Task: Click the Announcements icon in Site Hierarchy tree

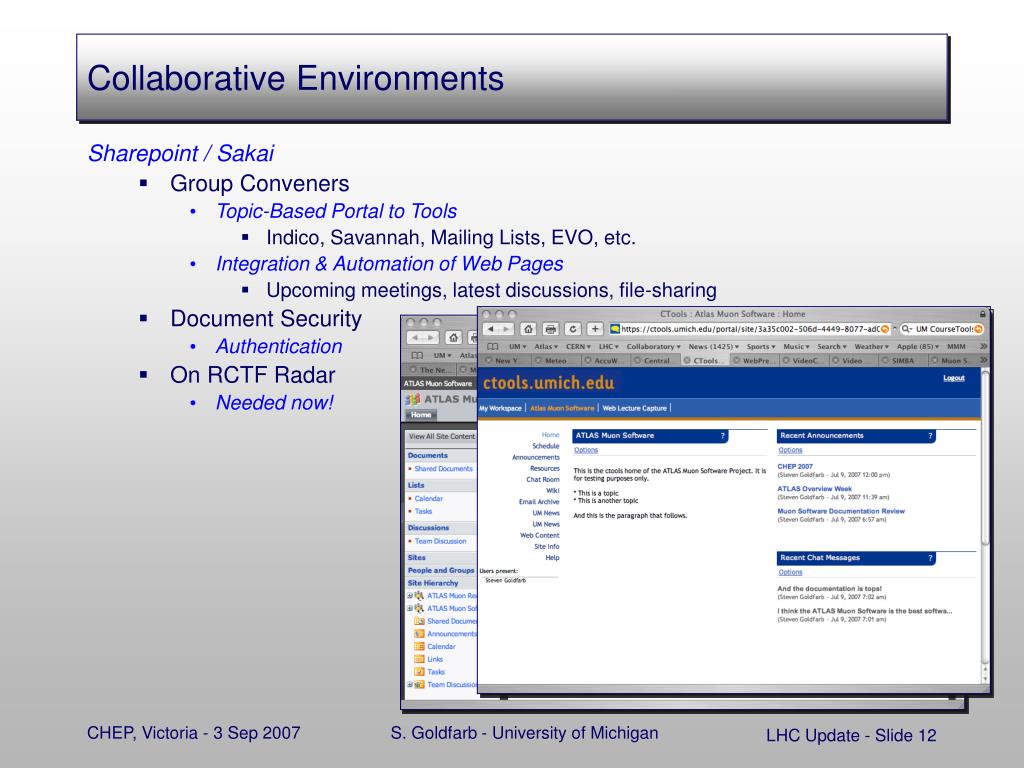Action: pyautogui.click(x=419, y=633)
